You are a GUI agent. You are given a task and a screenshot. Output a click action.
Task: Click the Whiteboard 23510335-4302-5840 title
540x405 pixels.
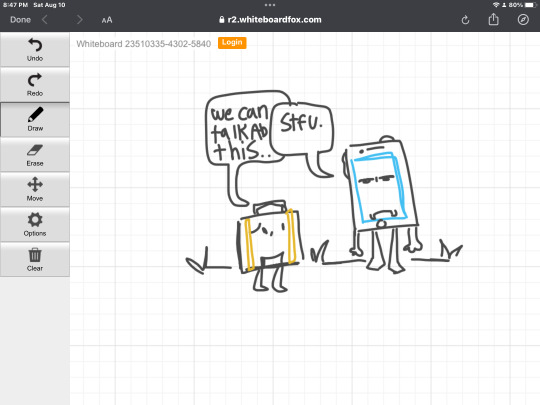pyautogui.click(x=144, y=44)
